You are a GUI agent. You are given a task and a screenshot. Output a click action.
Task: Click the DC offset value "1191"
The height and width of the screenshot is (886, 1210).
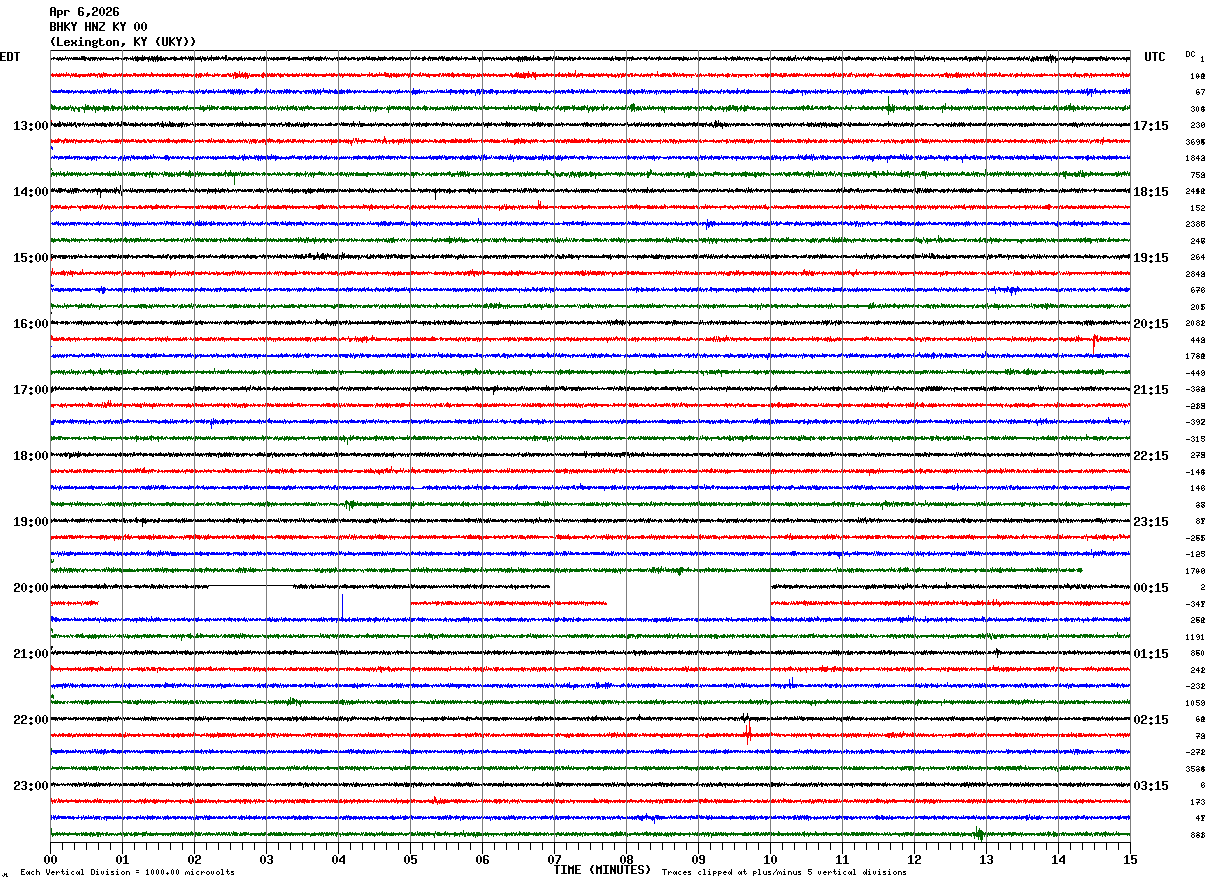1196,637
